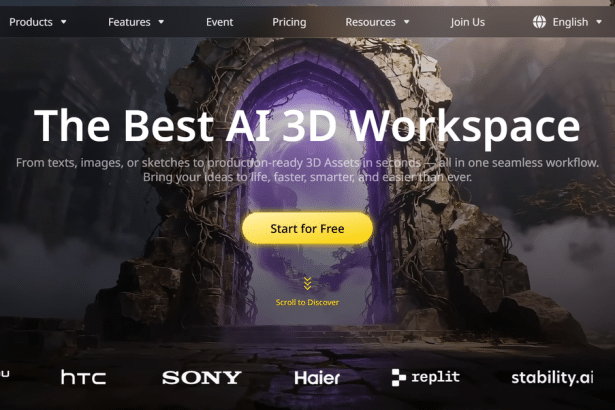Screen dimensions: 615x410
Task: Click the 'From texts, images, or sketches' line
Action: tap(307, 162)
